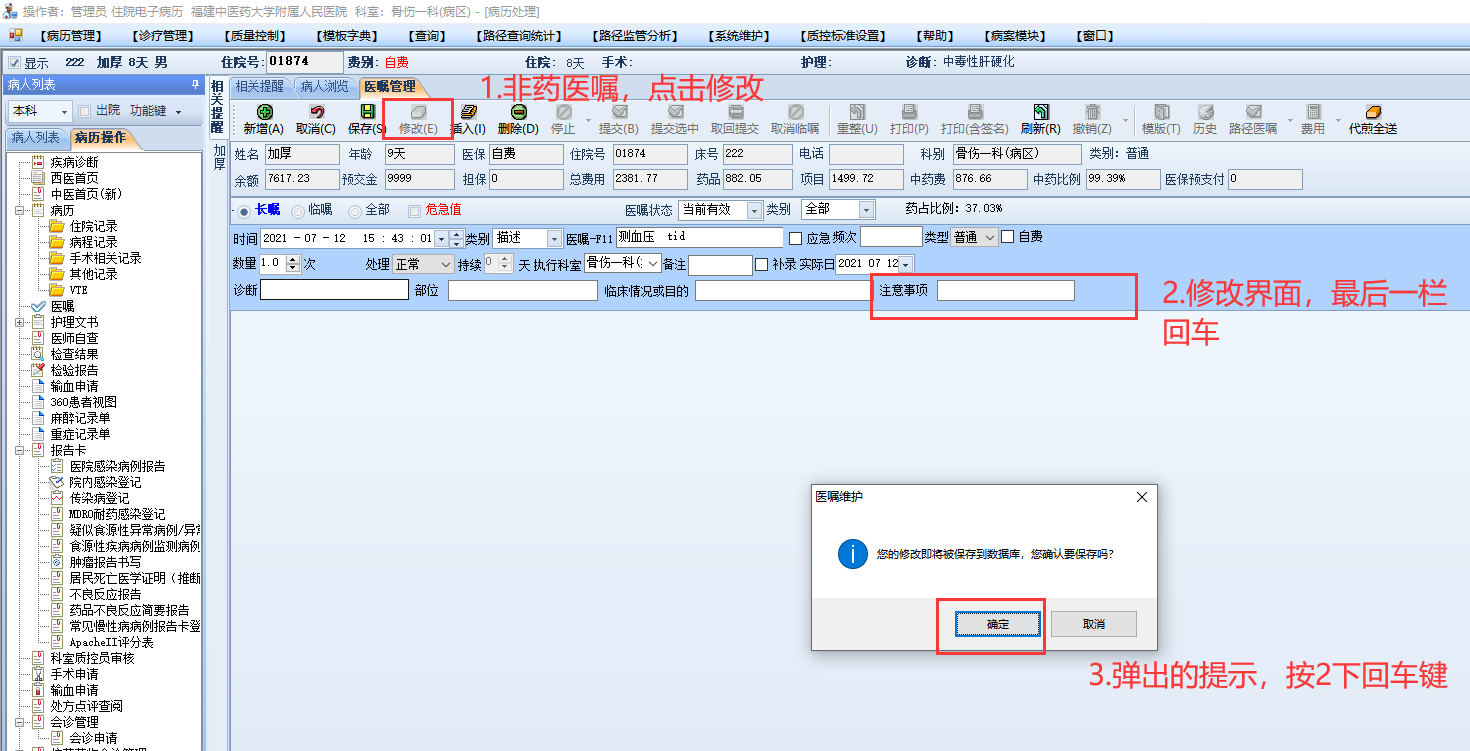
Task: Uncheck the 显示 checkbox
Action: coord(15,62)
